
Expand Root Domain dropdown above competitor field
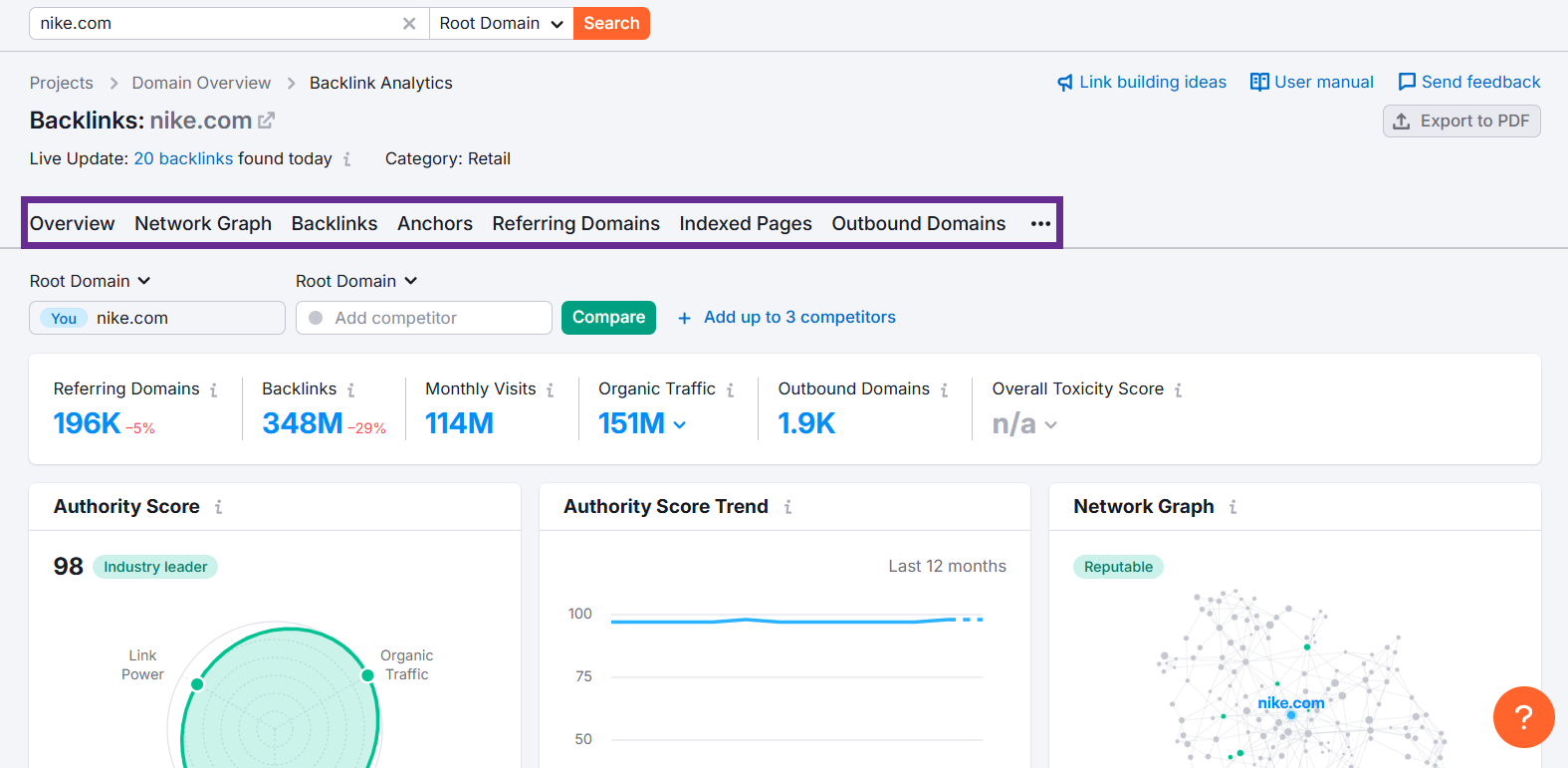356,281
